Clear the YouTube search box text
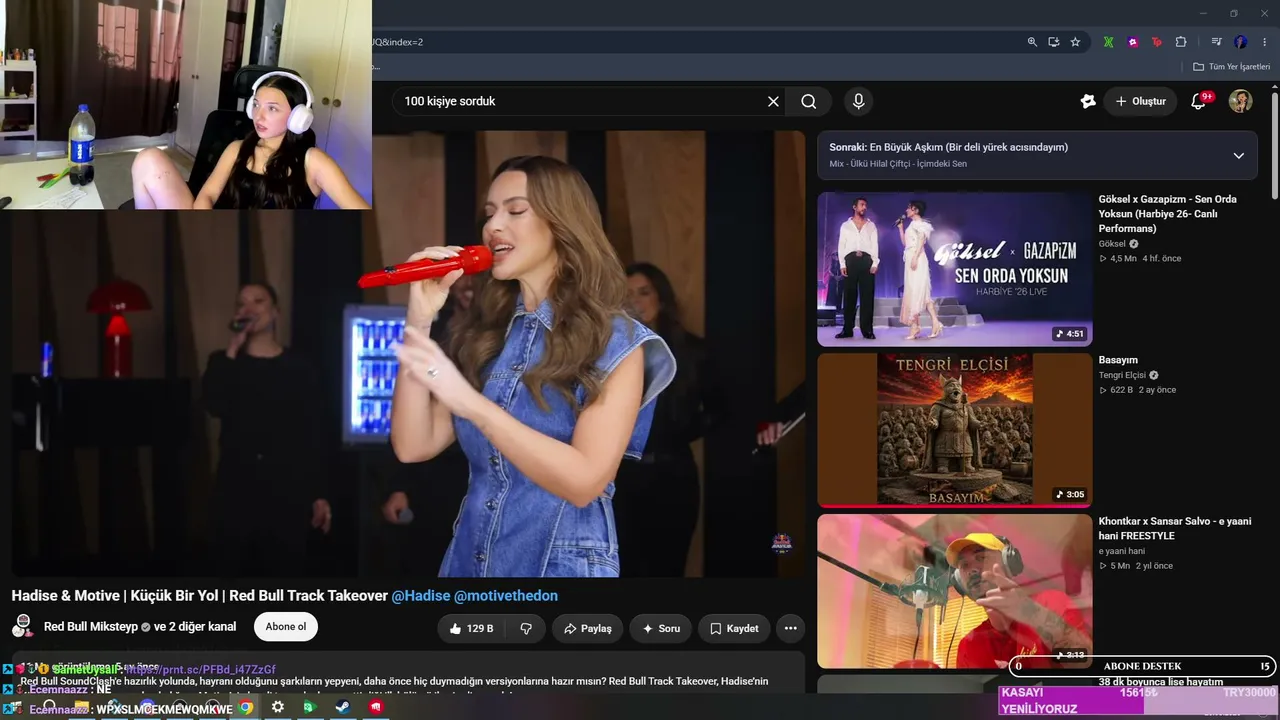Image resolution: width=1280 pixels, height=720 pixels. coord(773,101)
